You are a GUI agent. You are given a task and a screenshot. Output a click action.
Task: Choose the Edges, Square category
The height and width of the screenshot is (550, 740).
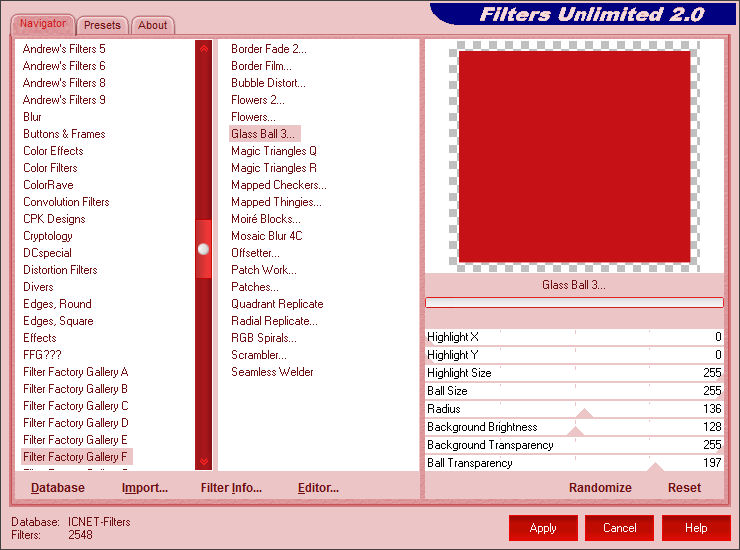click(58, 321)
